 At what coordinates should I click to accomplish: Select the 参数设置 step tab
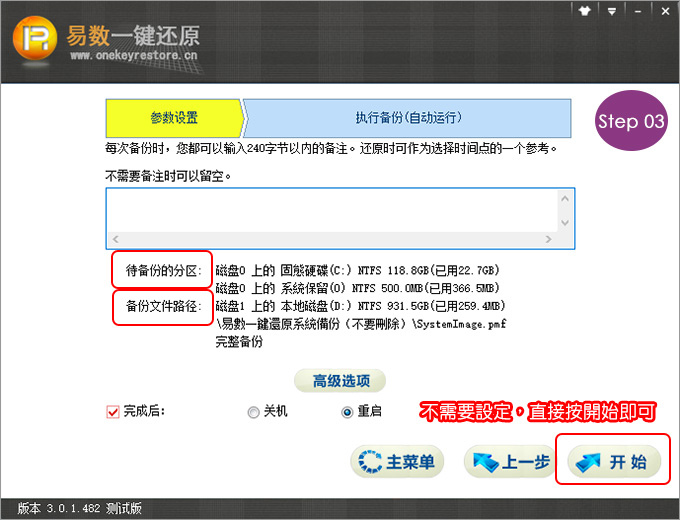[174, 118]
